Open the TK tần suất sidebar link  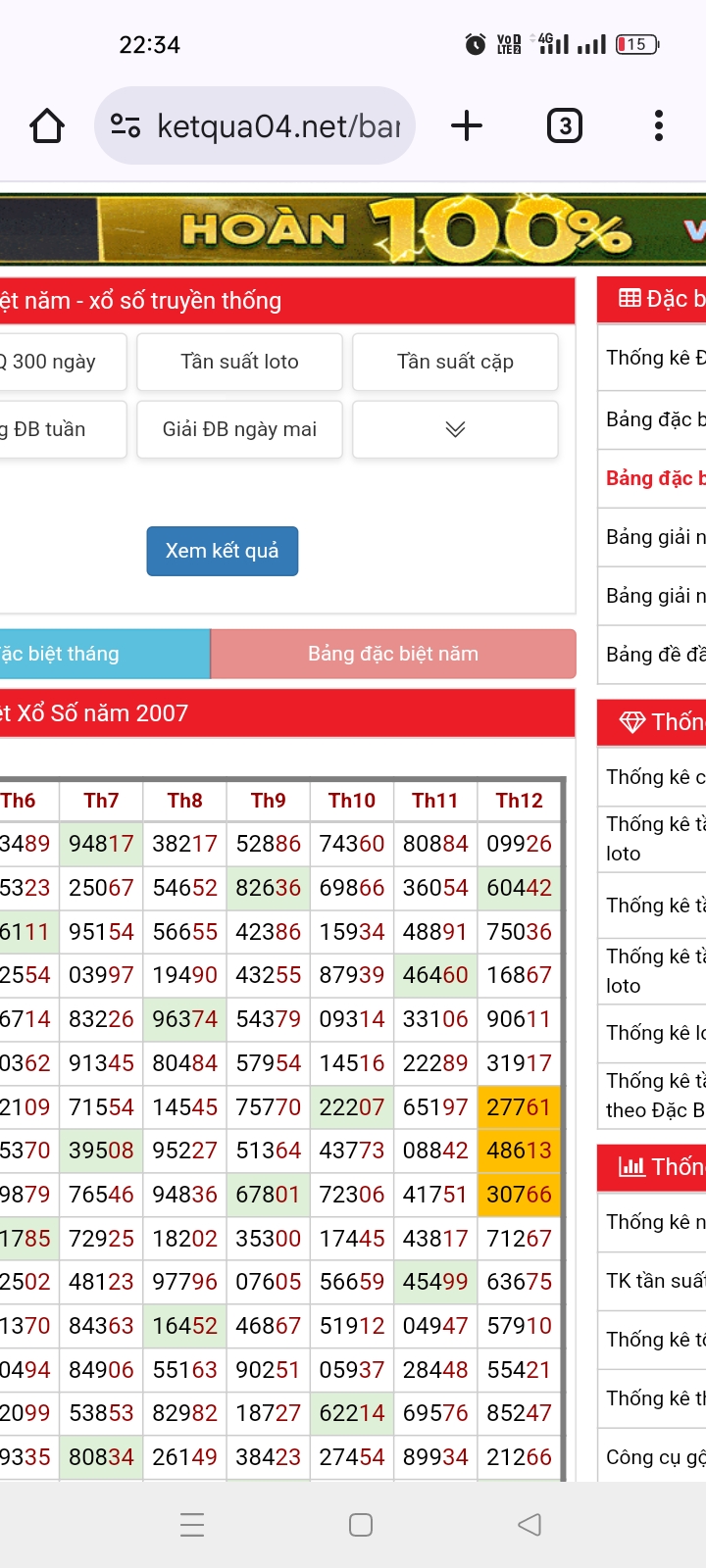(655, 1281)
